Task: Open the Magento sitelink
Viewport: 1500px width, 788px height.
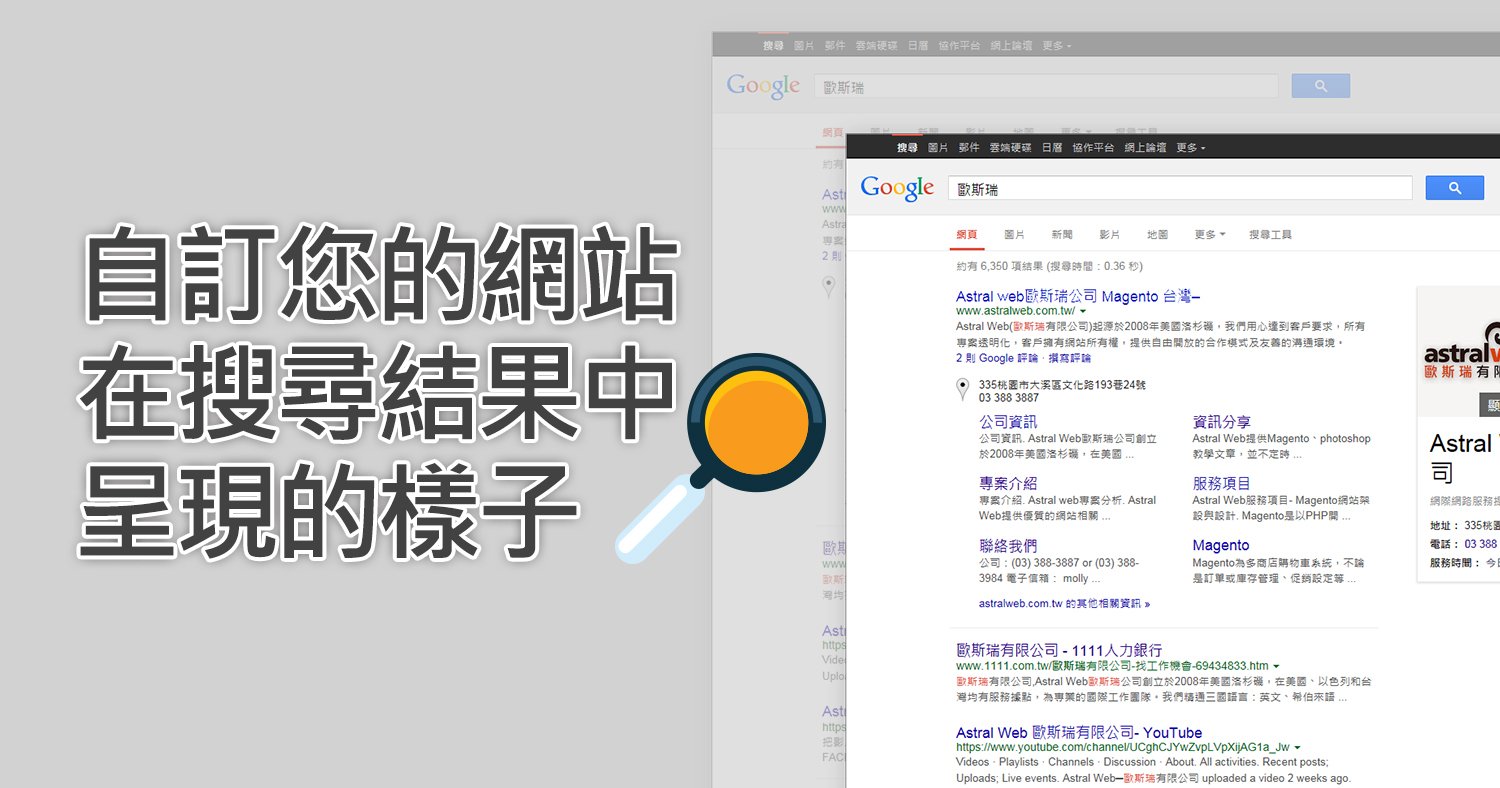Action: click(1221, 546)
